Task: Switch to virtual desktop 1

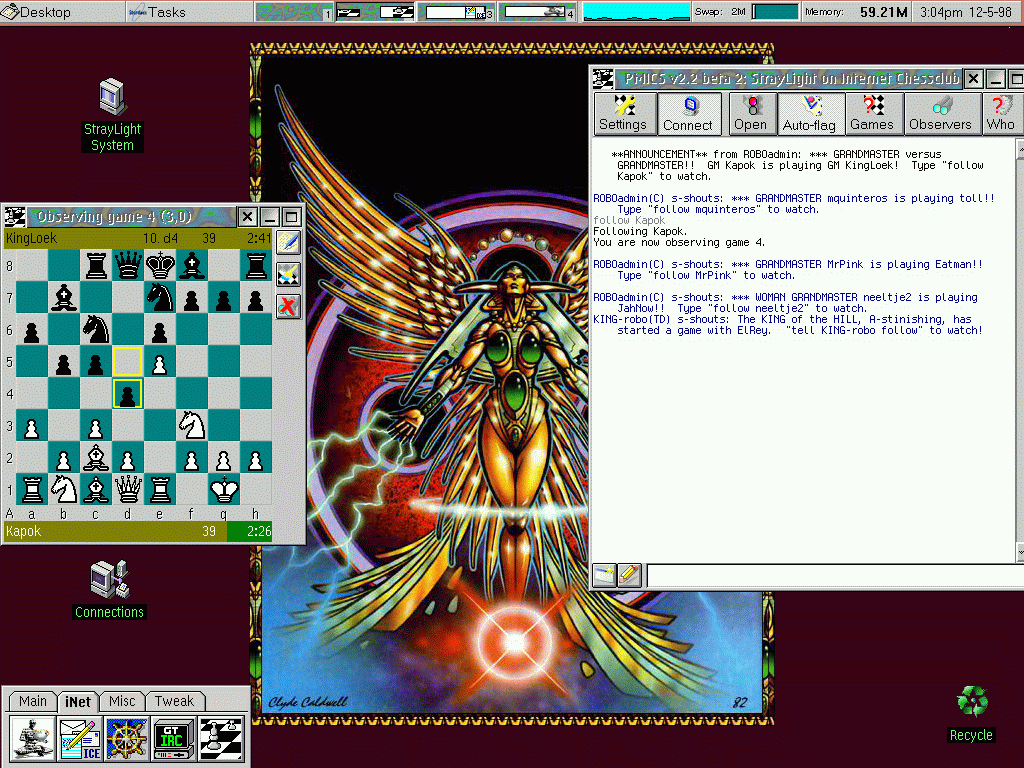Action: pyautogui.click(x=295, y=12)
